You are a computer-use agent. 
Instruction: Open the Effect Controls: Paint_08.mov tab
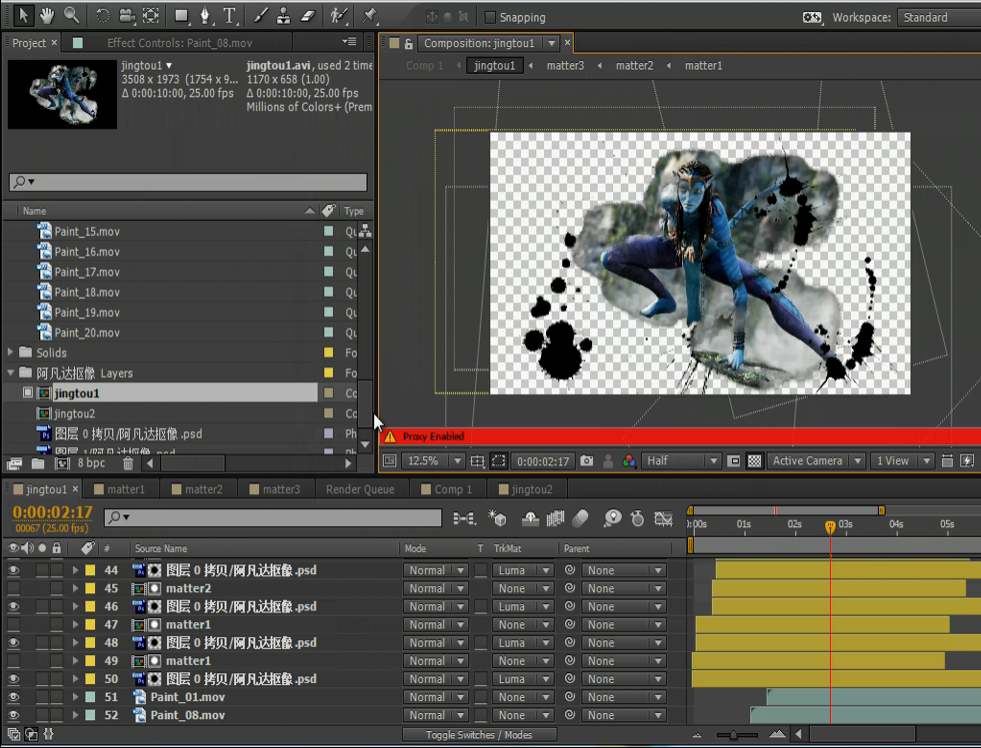(x=179, y=43)
